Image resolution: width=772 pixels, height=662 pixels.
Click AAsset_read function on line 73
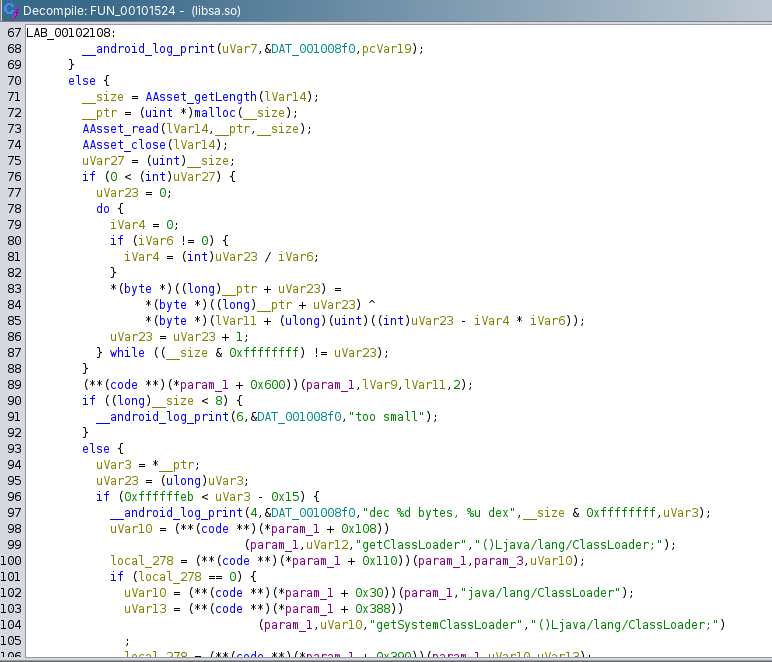tap(121, 129)
